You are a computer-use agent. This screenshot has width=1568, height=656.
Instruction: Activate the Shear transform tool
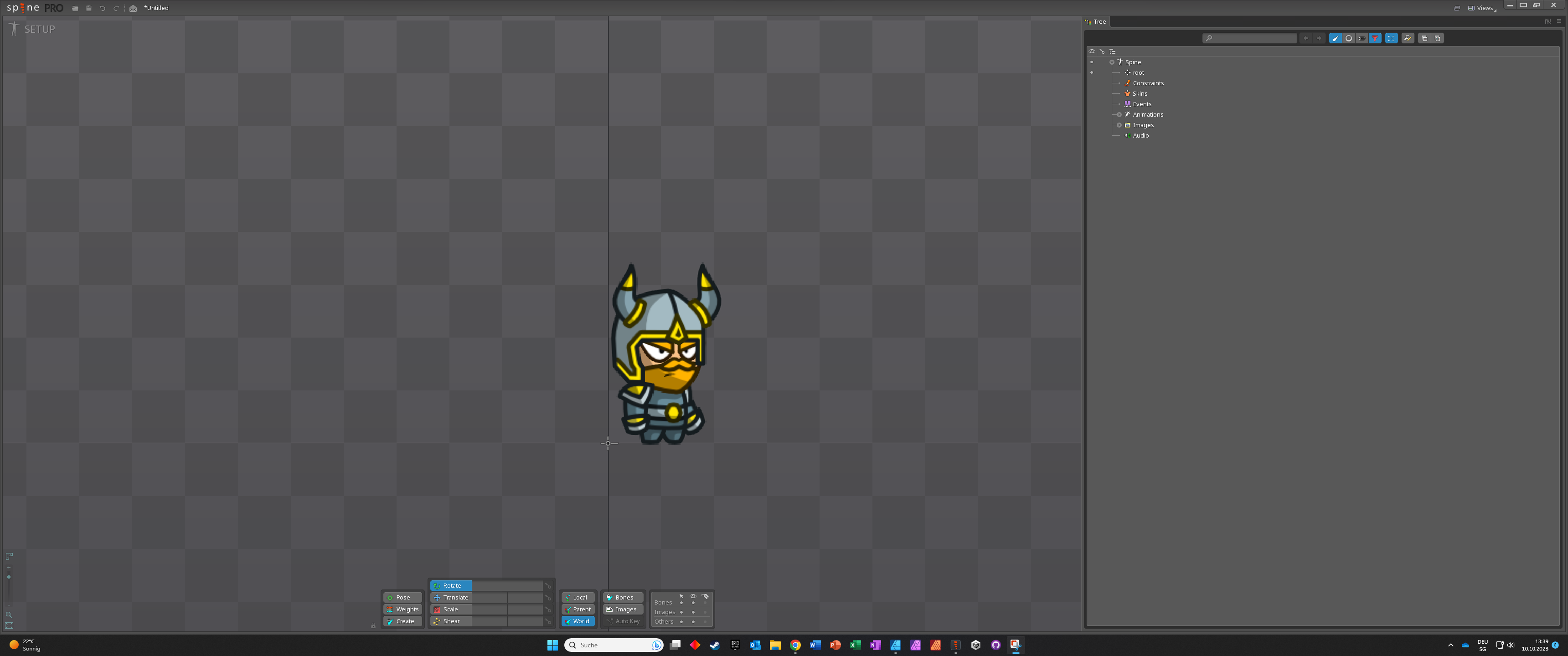pos(450,621)
